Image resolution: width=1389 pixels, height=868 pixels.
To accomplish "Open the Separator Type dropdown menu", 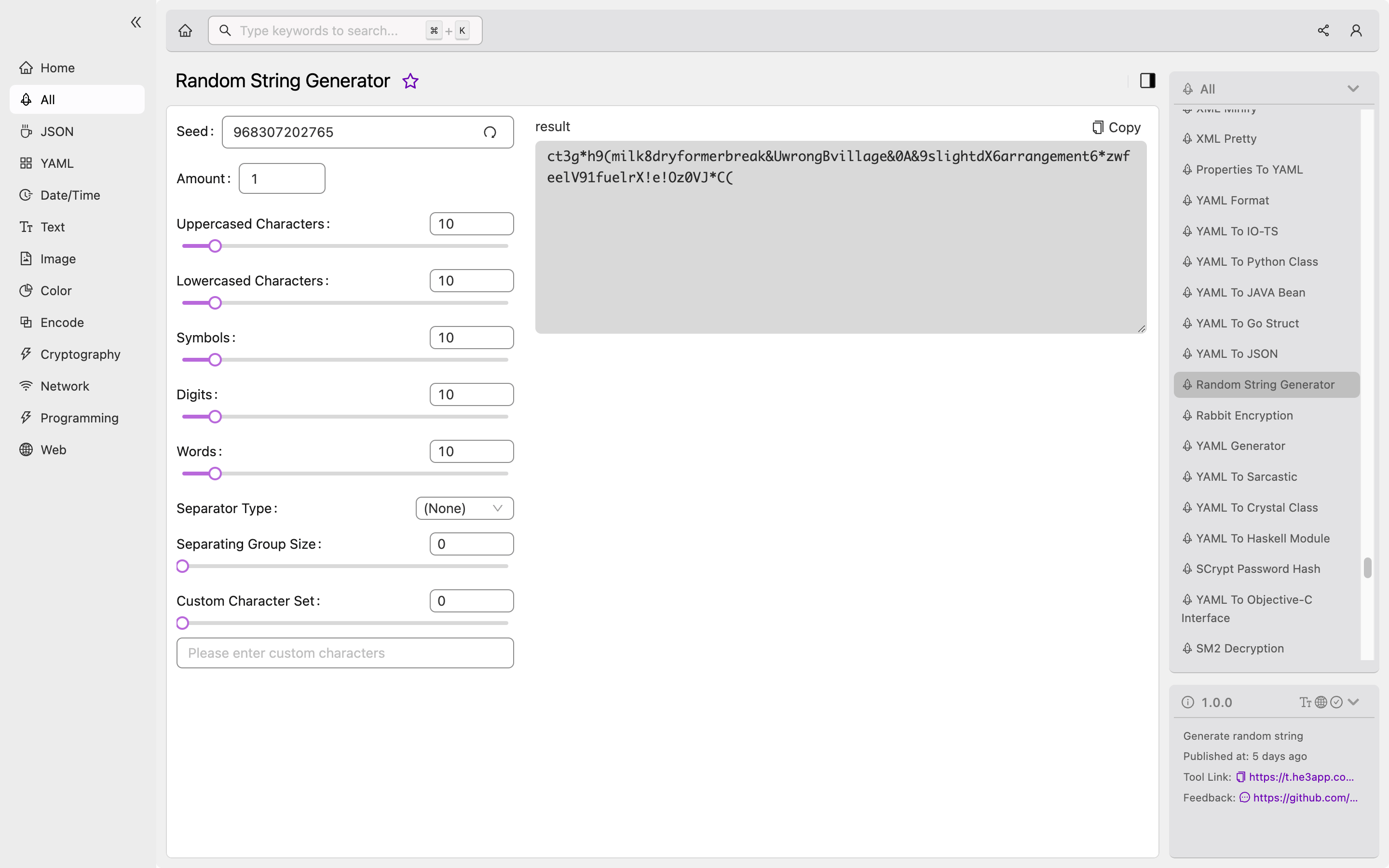I will (464, 508).
